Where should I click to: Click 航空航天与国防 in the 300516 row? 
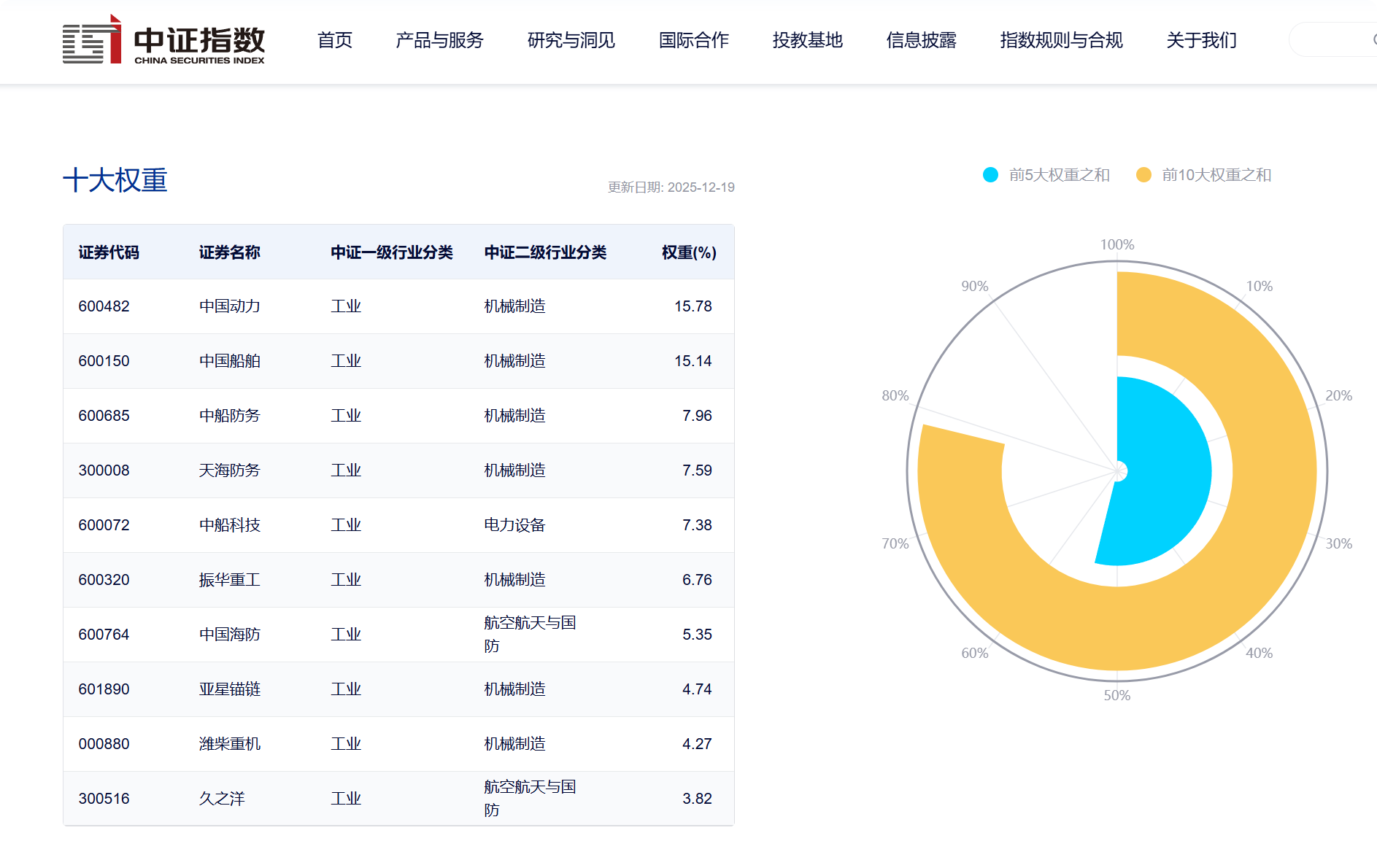coord(531,799)
